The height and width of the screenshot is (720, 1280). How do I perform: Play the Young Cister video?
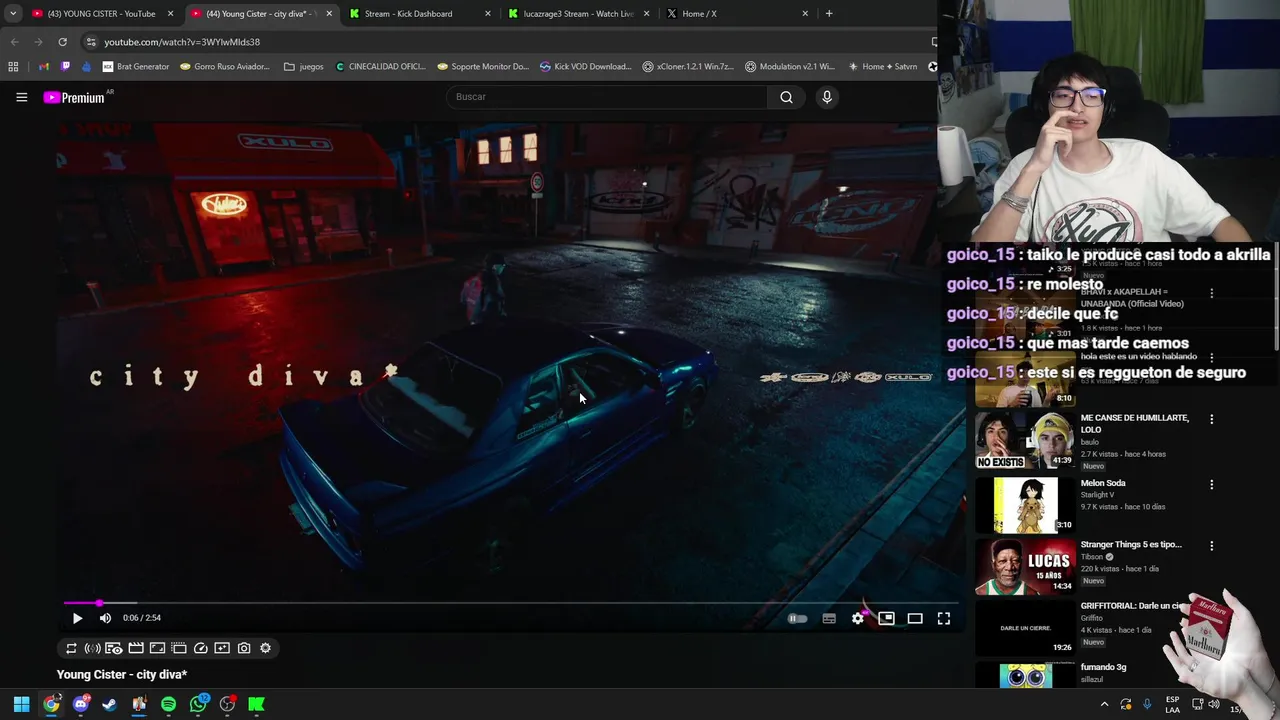tap(77, 618)
